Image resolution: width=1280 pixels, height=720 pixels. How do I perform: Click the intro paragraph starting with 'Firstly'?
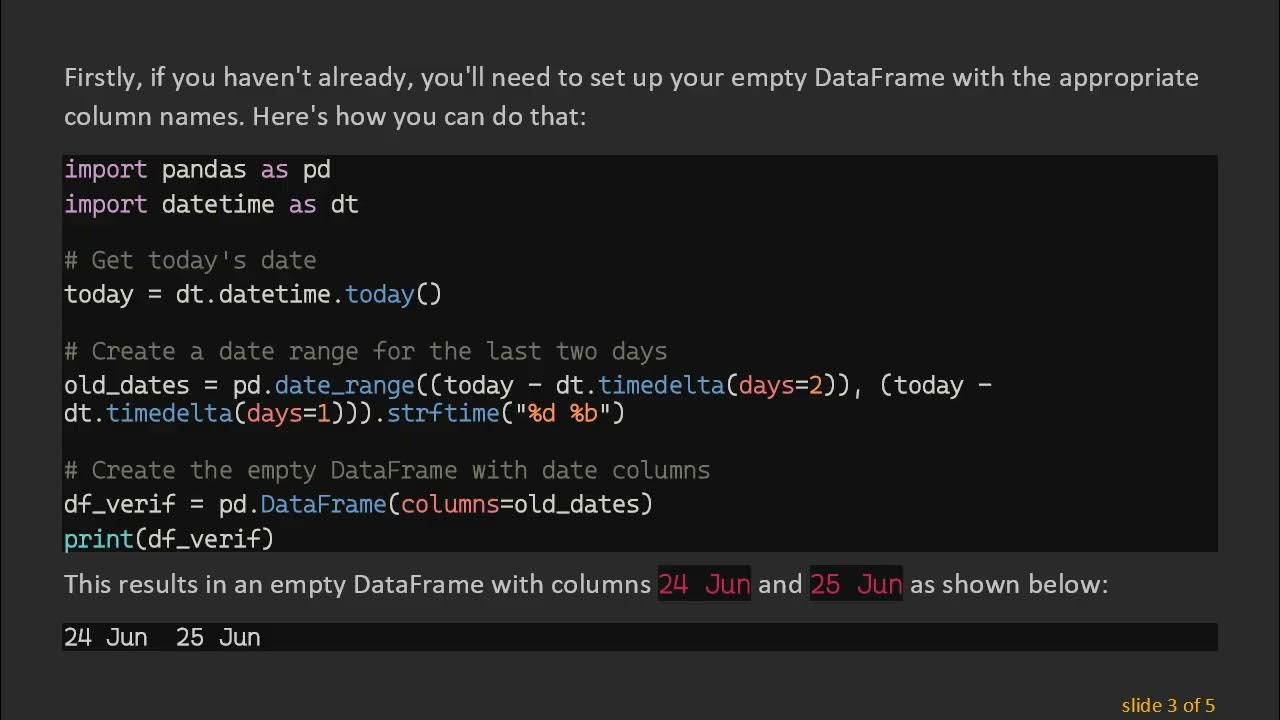coord(631,97)
